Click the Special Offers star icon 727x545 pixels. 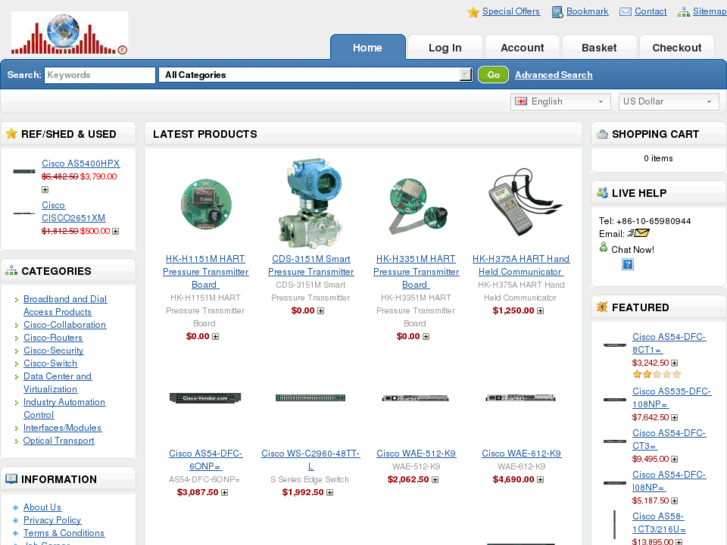pos(473,12)
